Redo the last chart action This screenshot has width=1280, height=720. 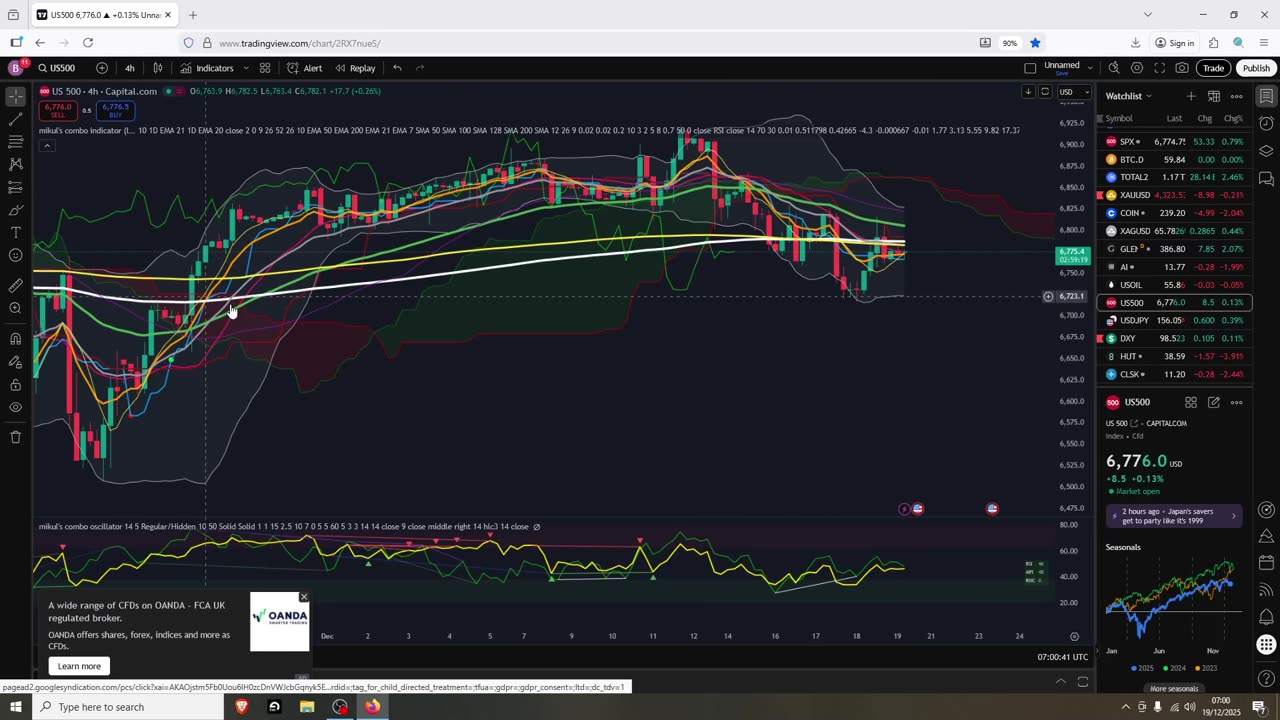(x=420, y=68)
